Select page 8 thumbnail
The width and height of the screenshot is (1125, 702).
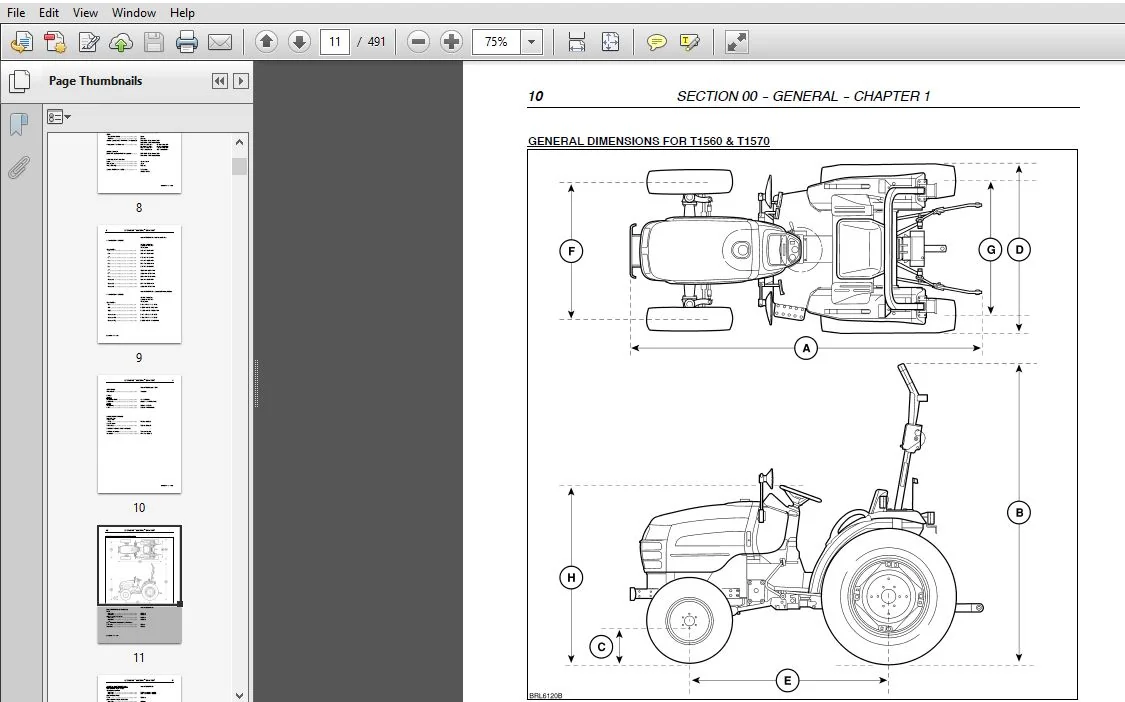tap(139, 162)
